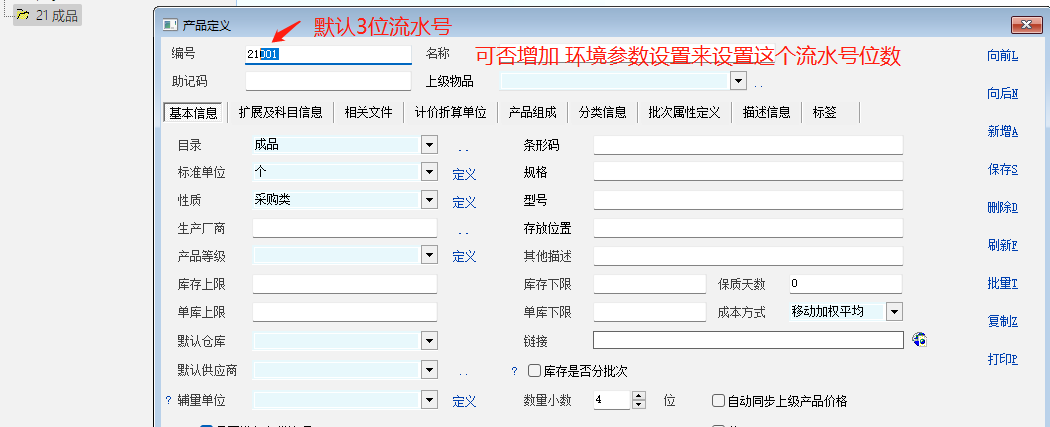
Task: Click the 定义 link next to 性质
Action: click(x=464, y=202)
